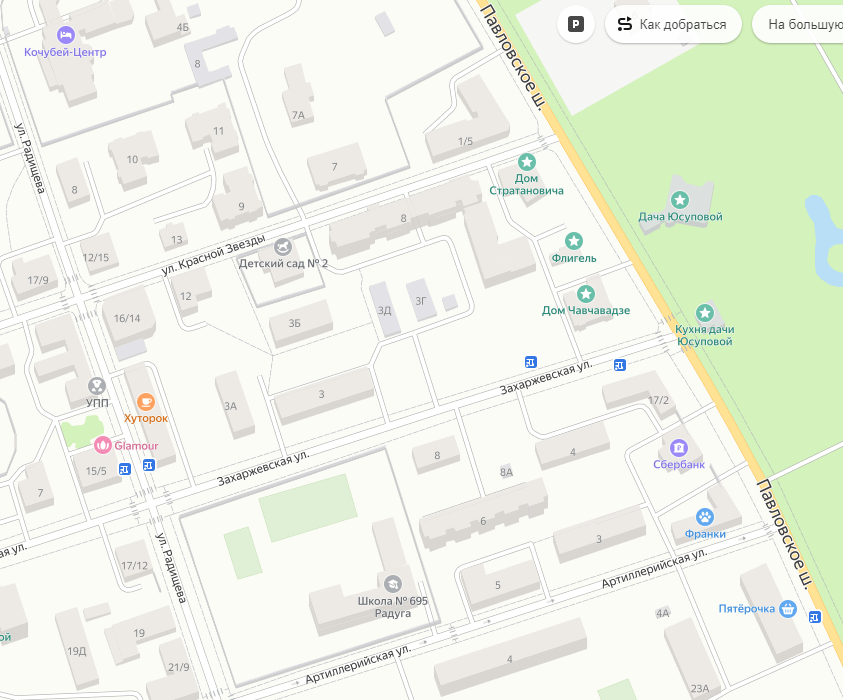Click the Школа № 695 Радуга icon
Image resolution: width=843 pixels, height=700 pixels.
click(x=392, y=584)
